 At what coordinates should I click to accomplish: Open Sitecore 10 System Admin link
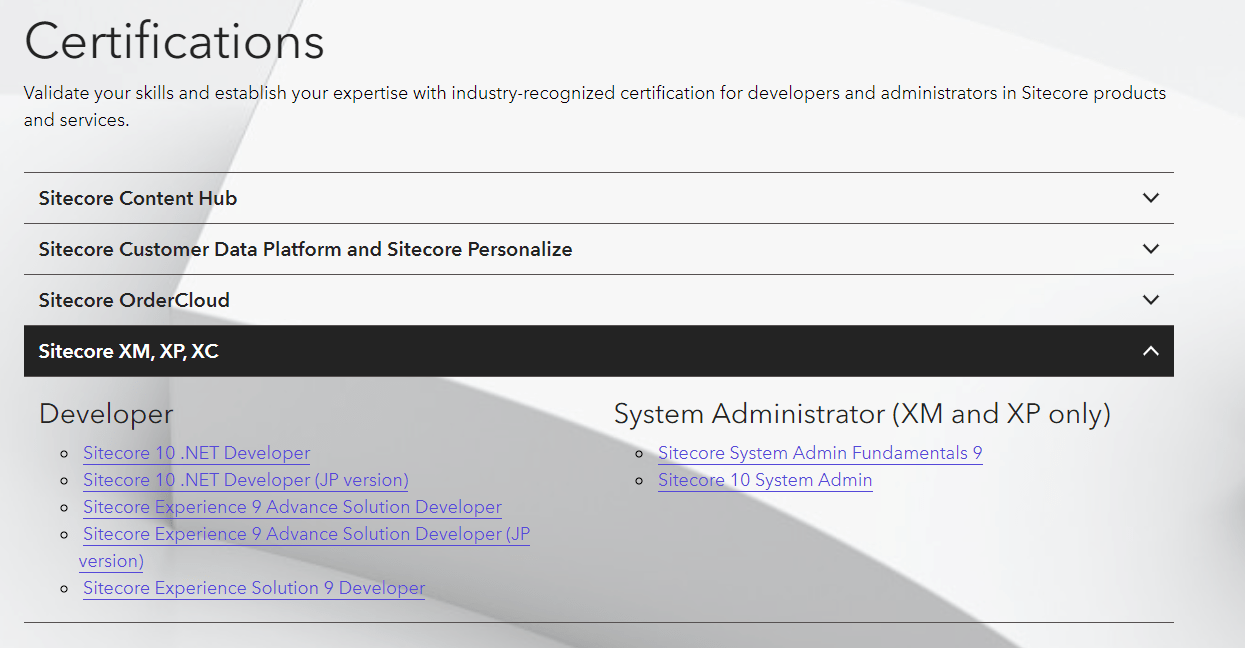point(765,480)
